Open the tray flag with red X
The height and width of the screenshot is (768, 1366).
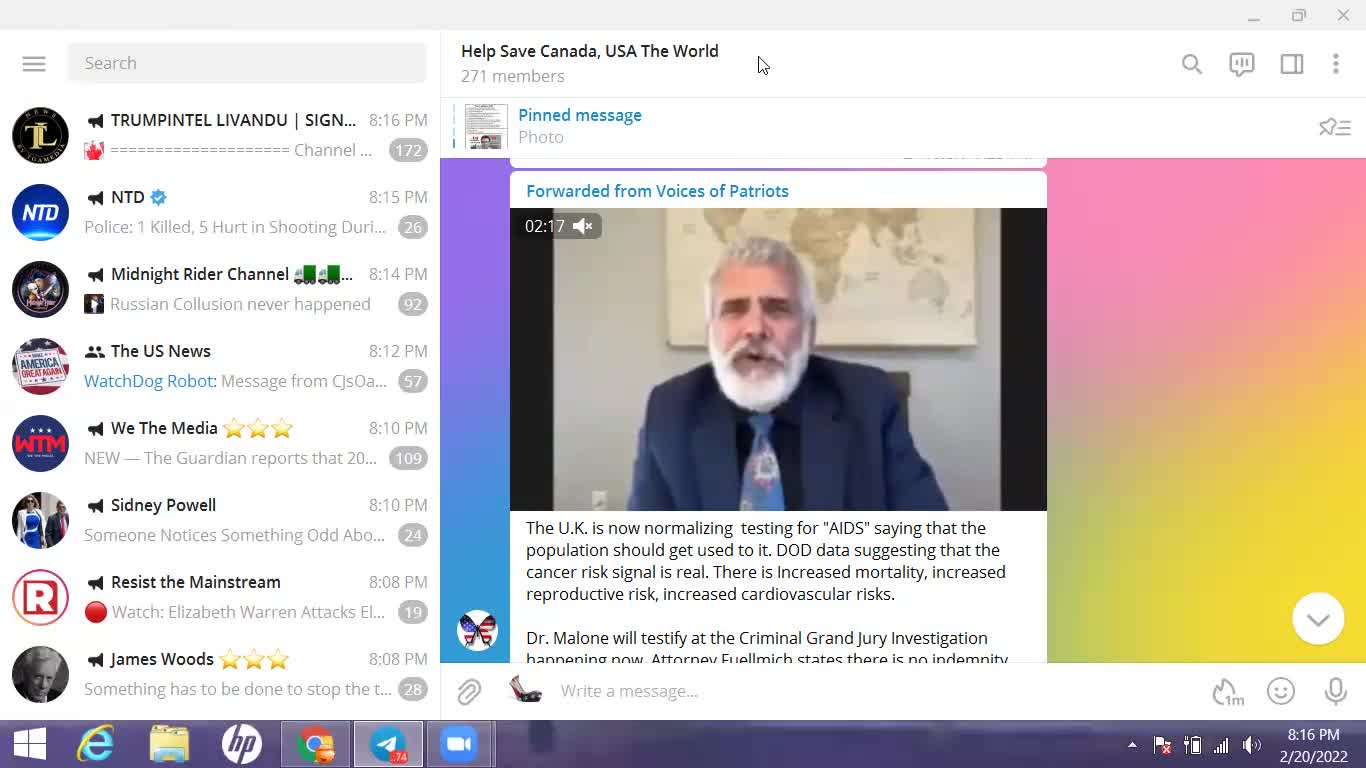coord(1162,745)
